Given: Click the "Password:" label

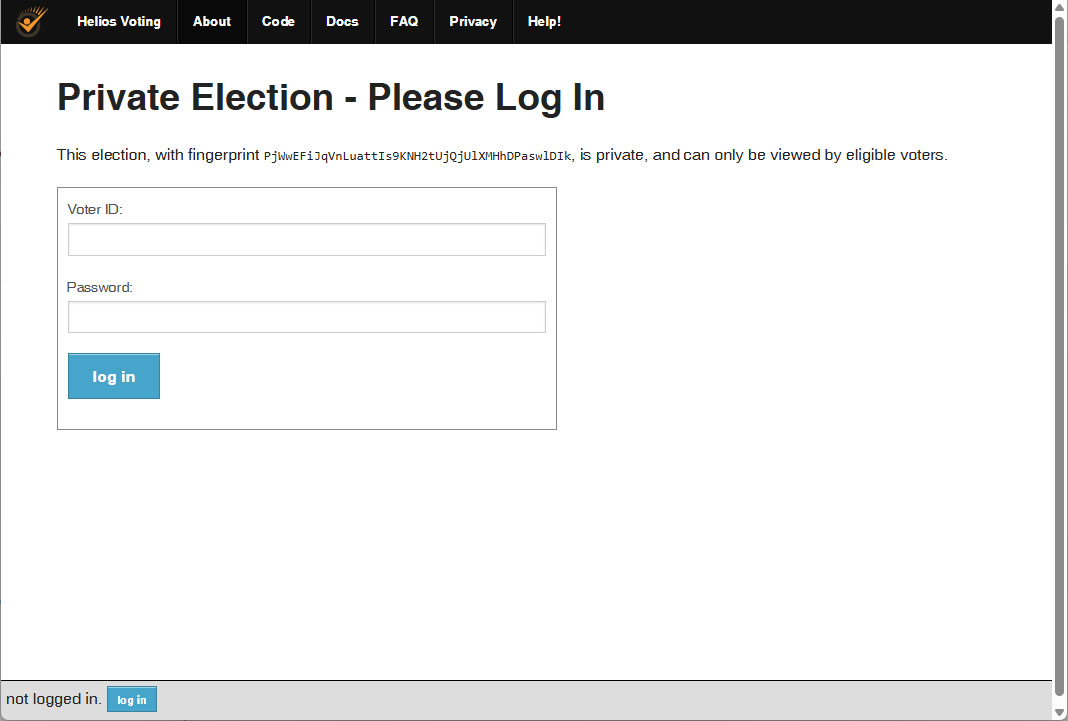Looking at the screenshot, I should coord(100,287).
